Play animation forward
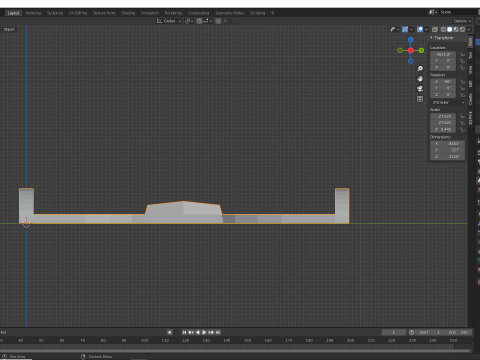The width and height of the screenshot is (480, 360). point(204,332)
